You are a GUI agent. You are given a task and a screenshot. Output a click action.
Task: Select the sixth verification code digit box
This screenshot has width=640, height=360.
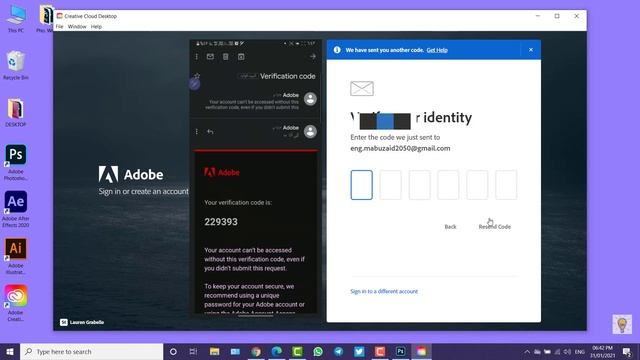coord(506,185)
